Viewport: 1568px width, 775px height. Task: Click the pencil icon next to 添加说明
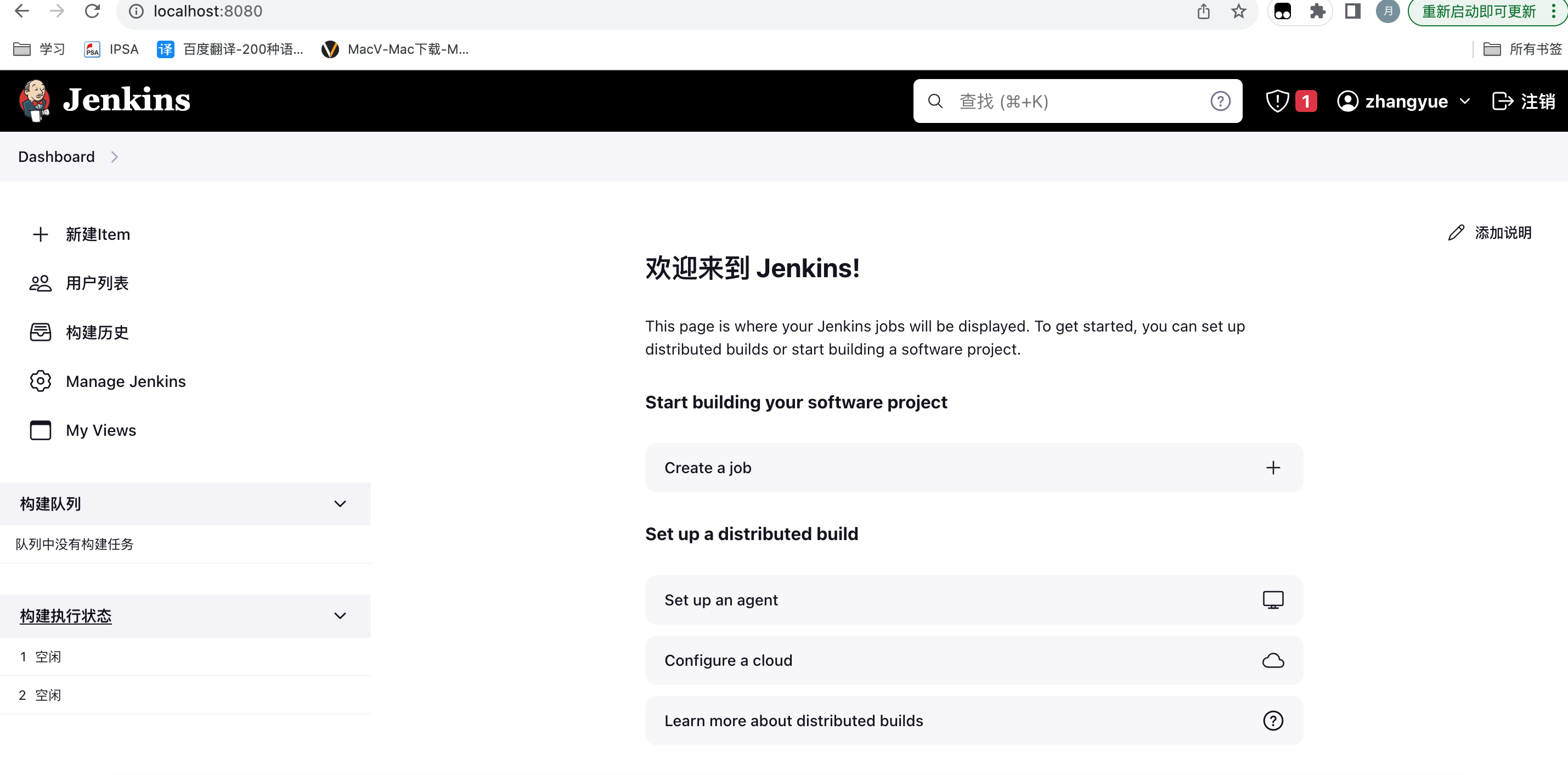tap(1456, 233)
